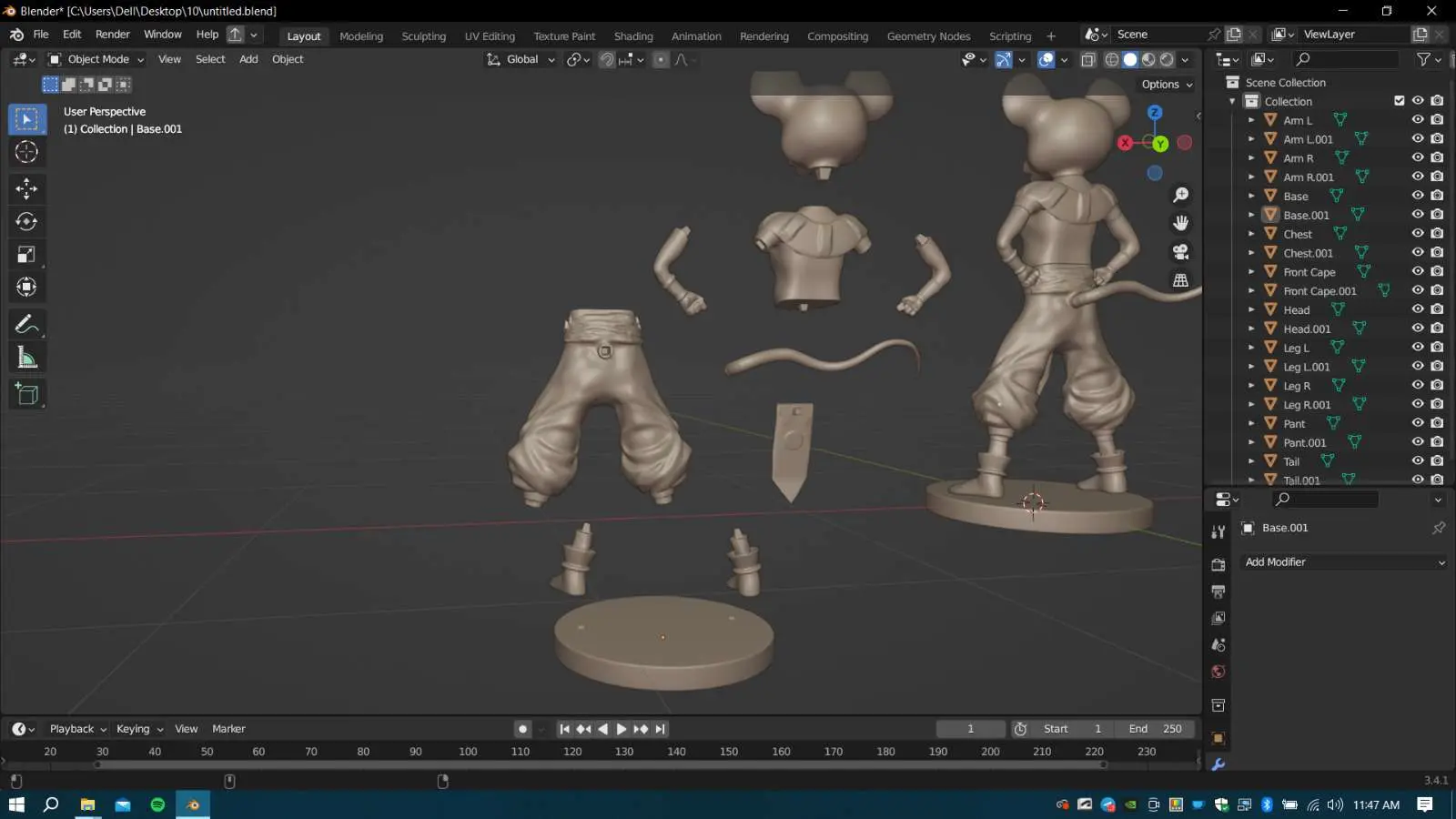Screen dimensions: 1456x819
Task: Hide Arm L in outliner
Action: (1417, 120)
